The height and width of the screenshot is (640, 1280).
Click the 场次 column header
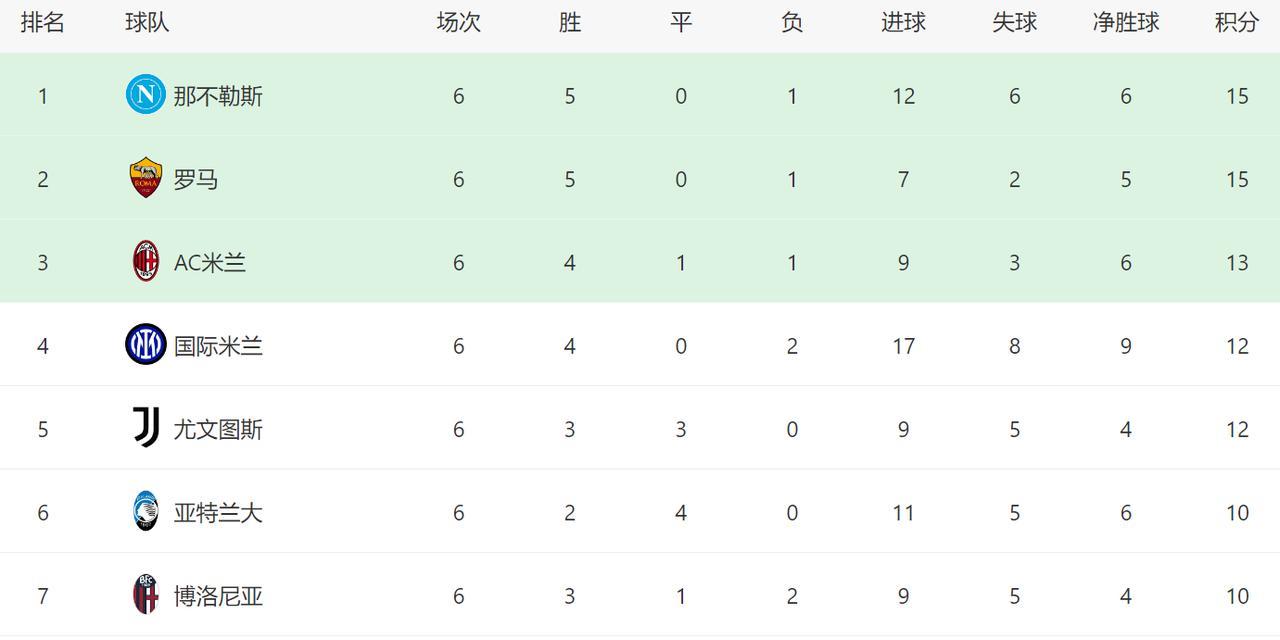(458, 22)
